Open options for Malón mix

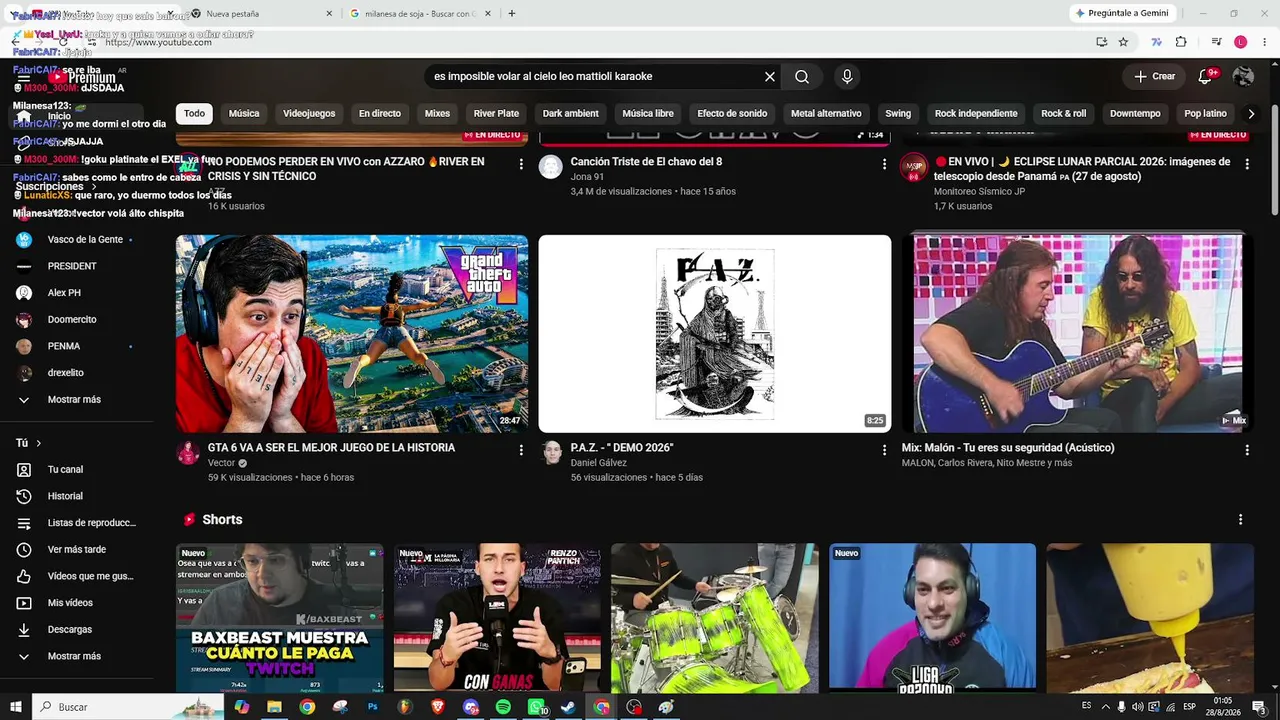[x=1247, y=450]
